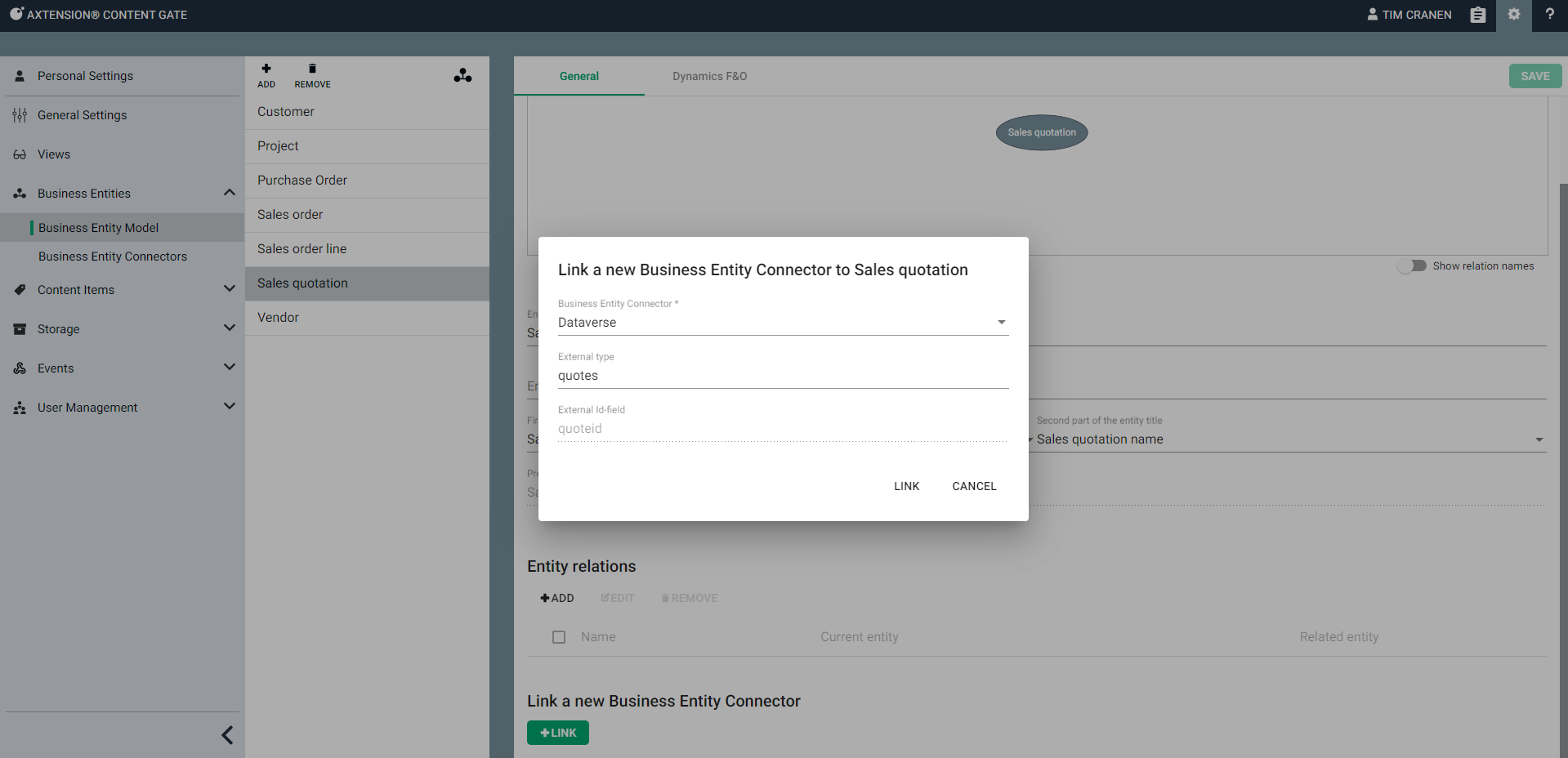Collapse the sidebar with the left chevron
The image size is (1568, 758).
[x=227, y=735]
